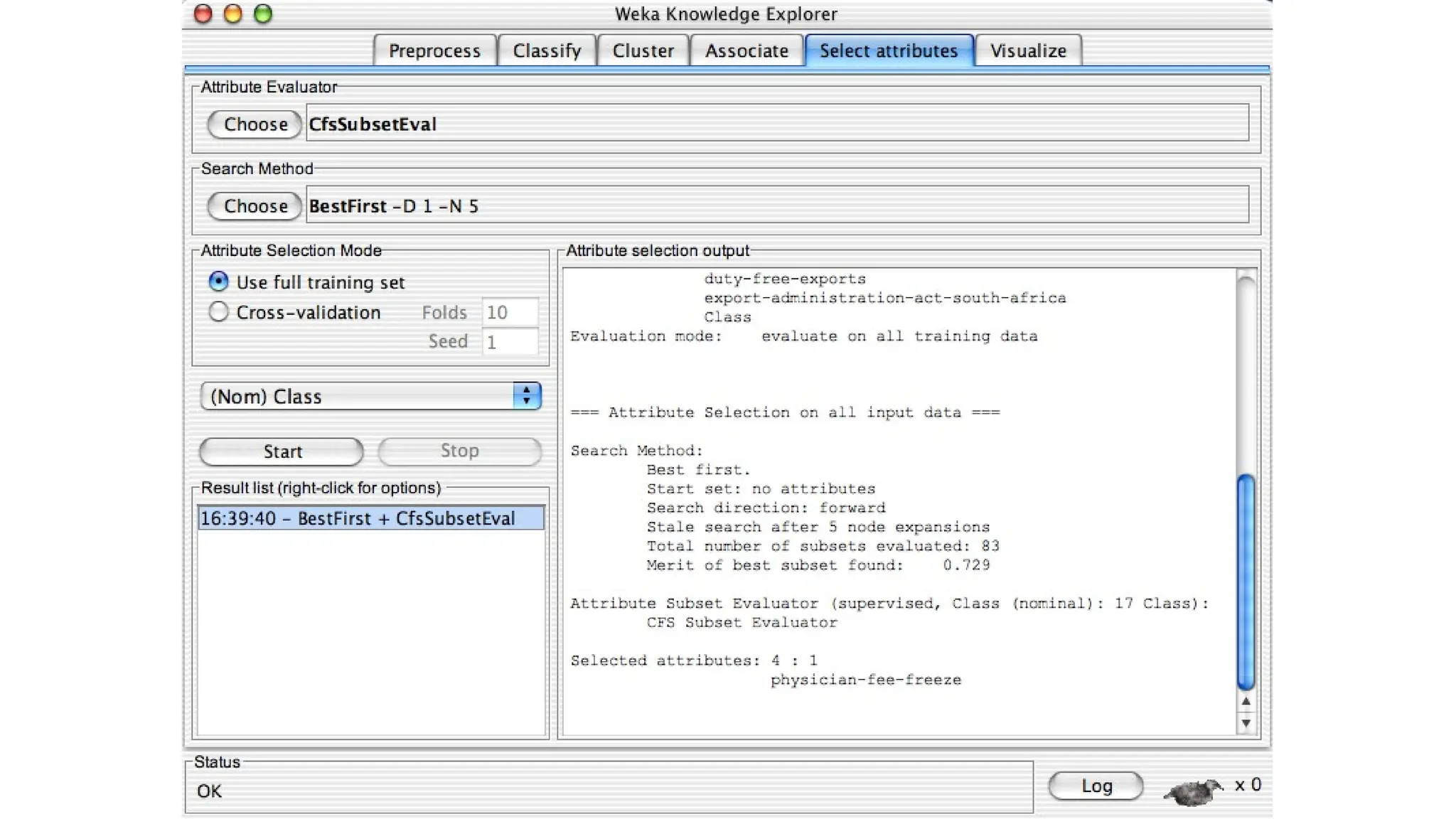Click scrollbar down arrow in output panel
The height and width of the screenshot is (819, 1456).
pos(1246,723)
